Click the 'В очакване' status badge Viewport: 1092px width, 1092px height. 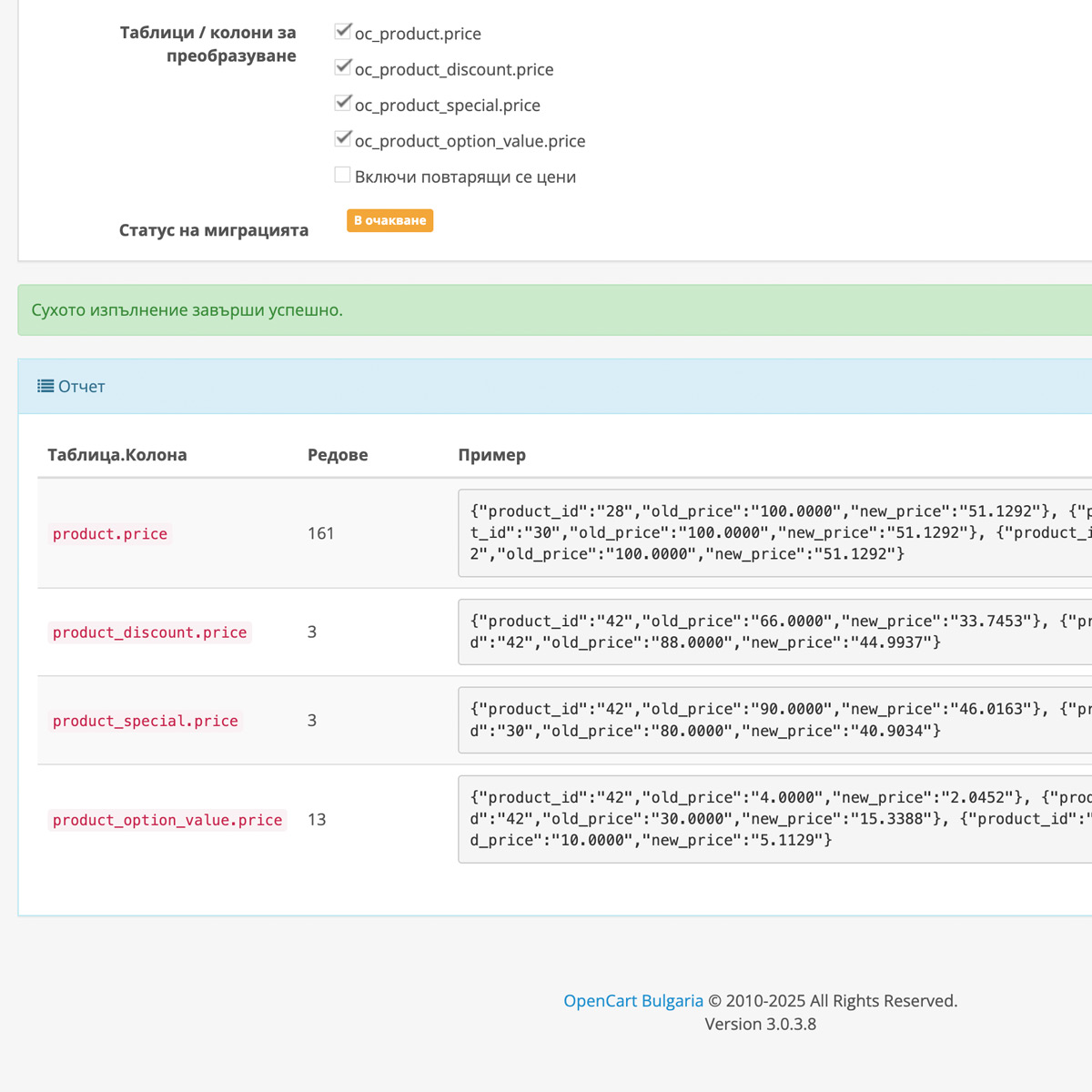click(x=389, y=220)
